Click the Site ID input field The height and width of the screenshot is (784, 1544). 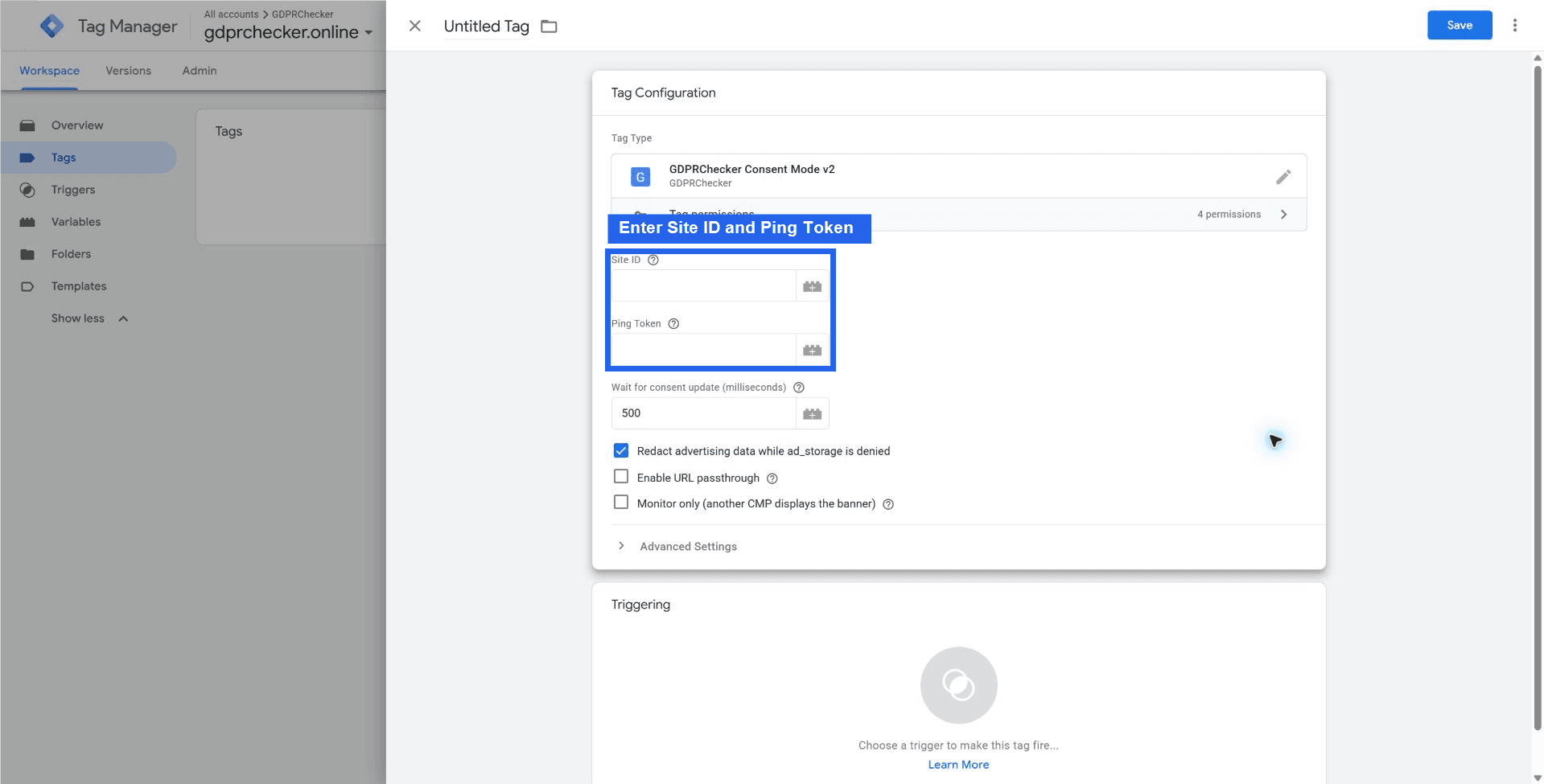tap(704, 286)
